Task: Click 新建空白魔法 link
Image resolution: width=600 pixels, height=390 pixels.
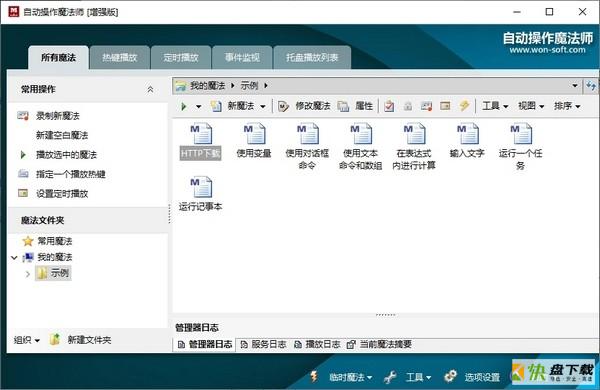Action: [62, 135]
